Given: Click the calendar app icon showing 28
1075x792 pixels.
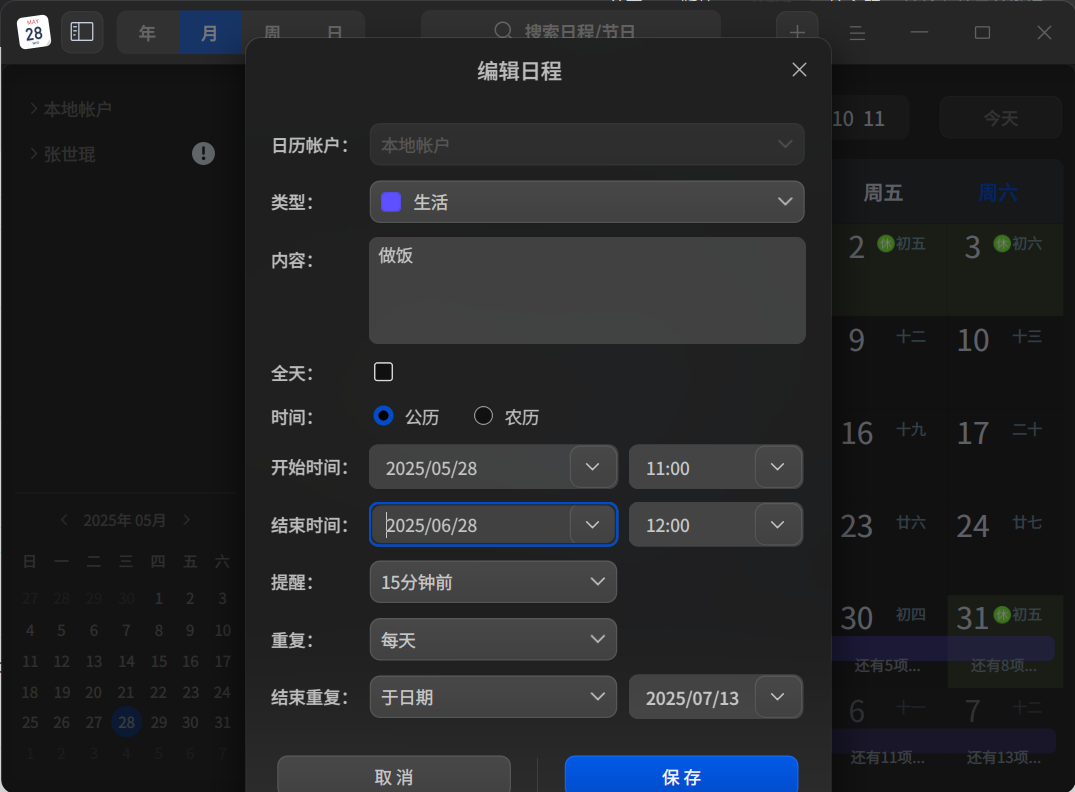Looking at the screenshot, I should click(34, 32).
